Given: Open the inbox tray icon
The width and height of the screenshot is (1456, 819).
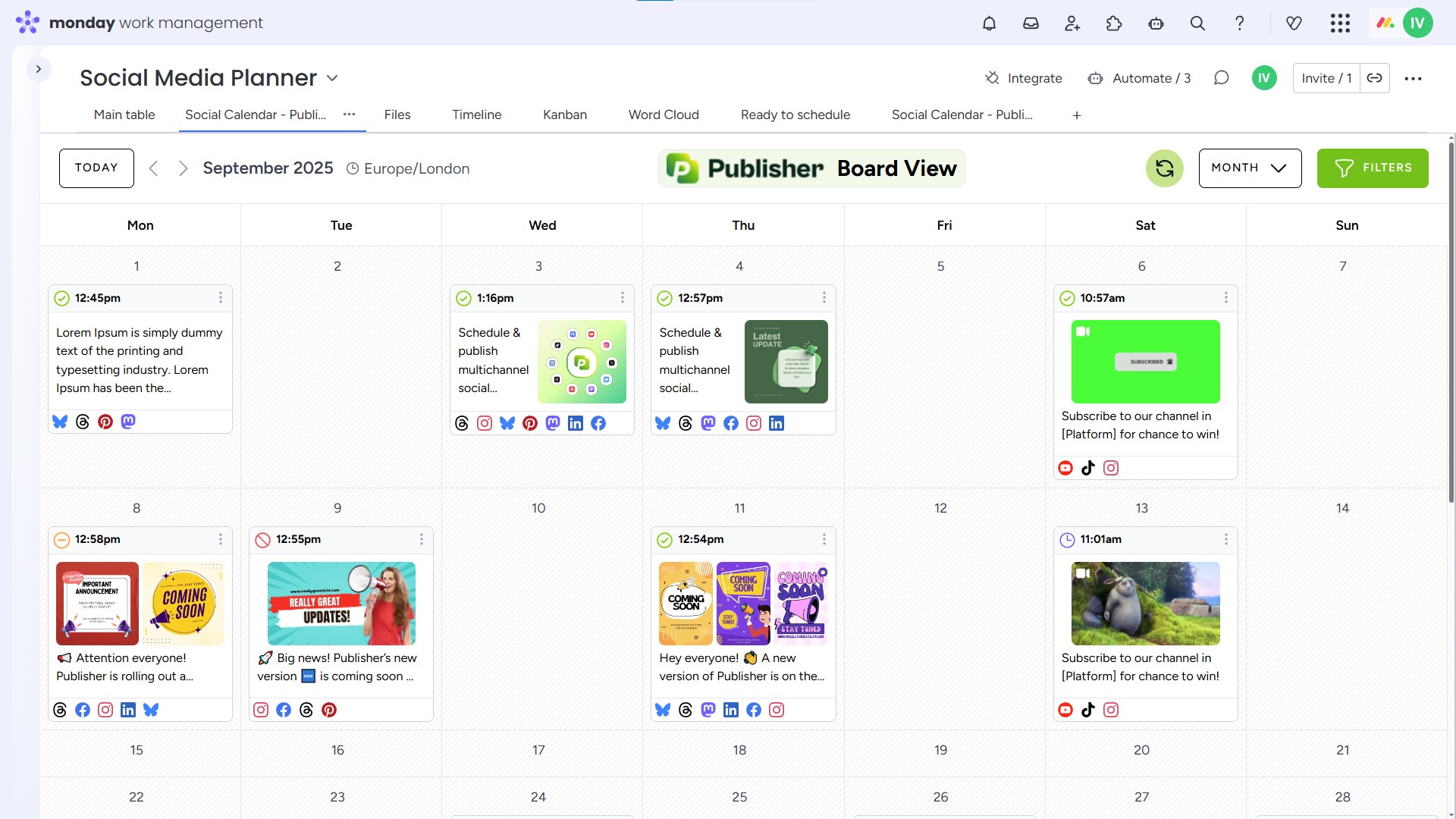Looking at the screenshot, I should tap(1031, 24).
